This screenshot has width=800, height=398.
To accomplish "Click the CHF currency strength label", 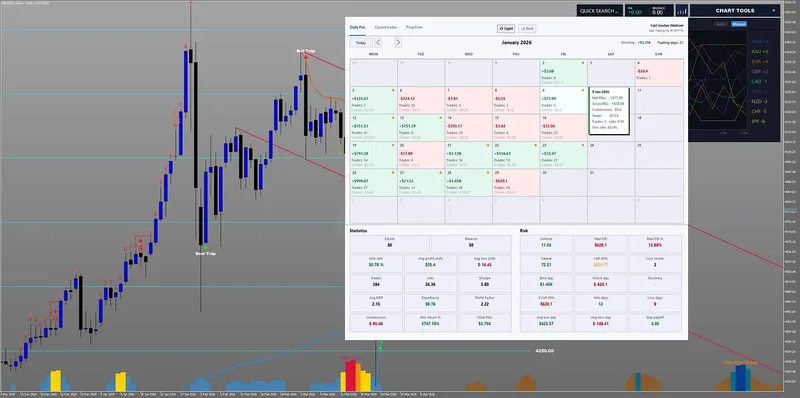I will tap(760, 111).
